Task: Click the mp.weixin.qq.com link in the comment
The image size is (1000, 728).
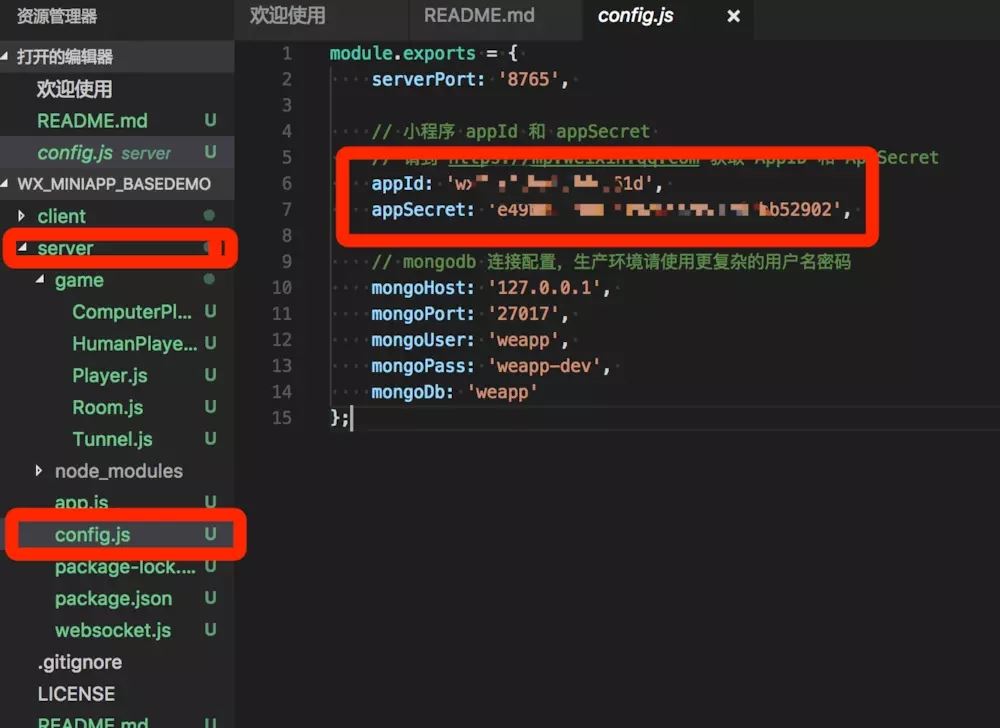Action: pos(574,158)
